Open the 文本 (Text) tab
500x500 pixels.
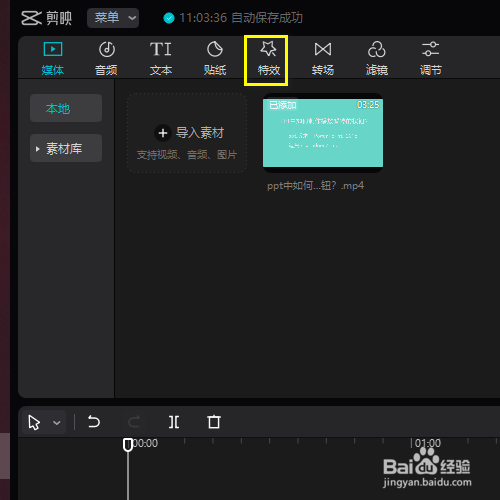click(161, 58)
